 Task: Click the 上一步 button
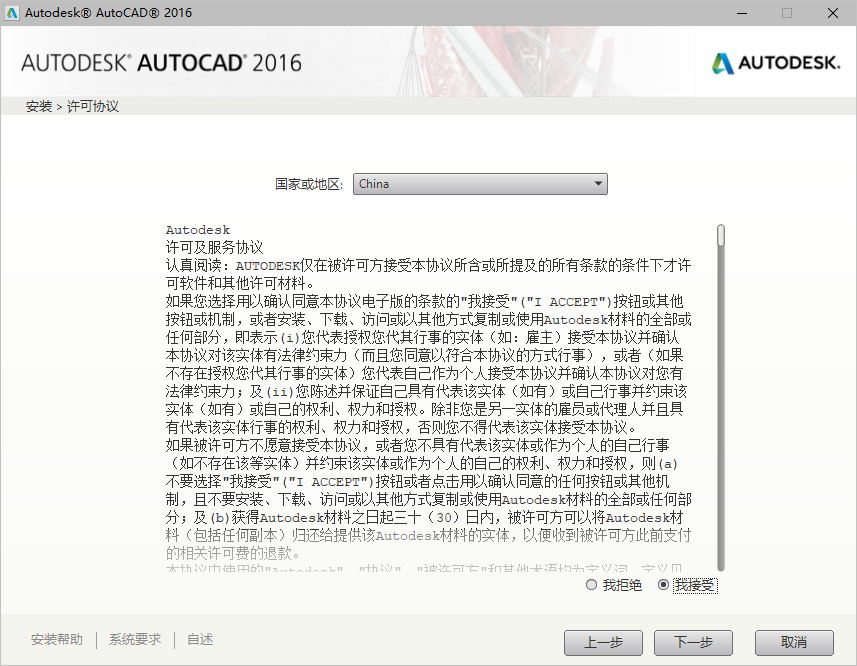tap(603, 643)
